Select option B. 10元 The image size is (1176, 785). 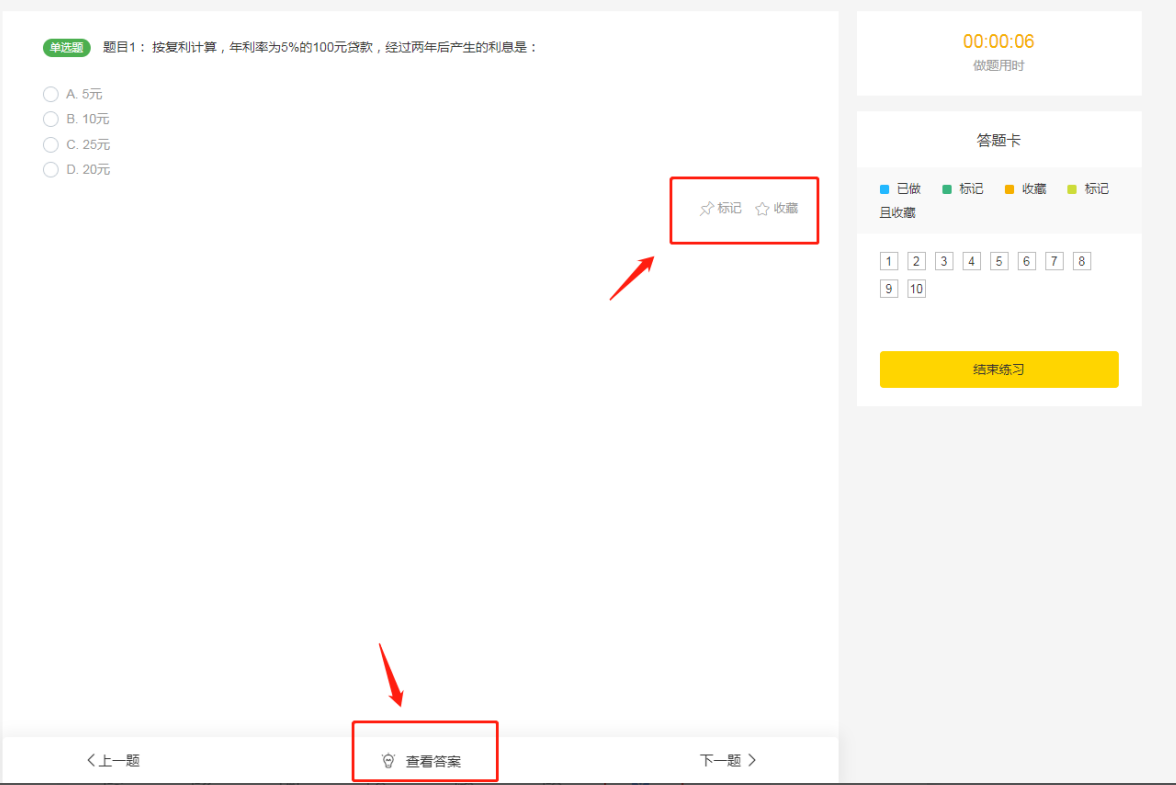[x=51, y=119]
